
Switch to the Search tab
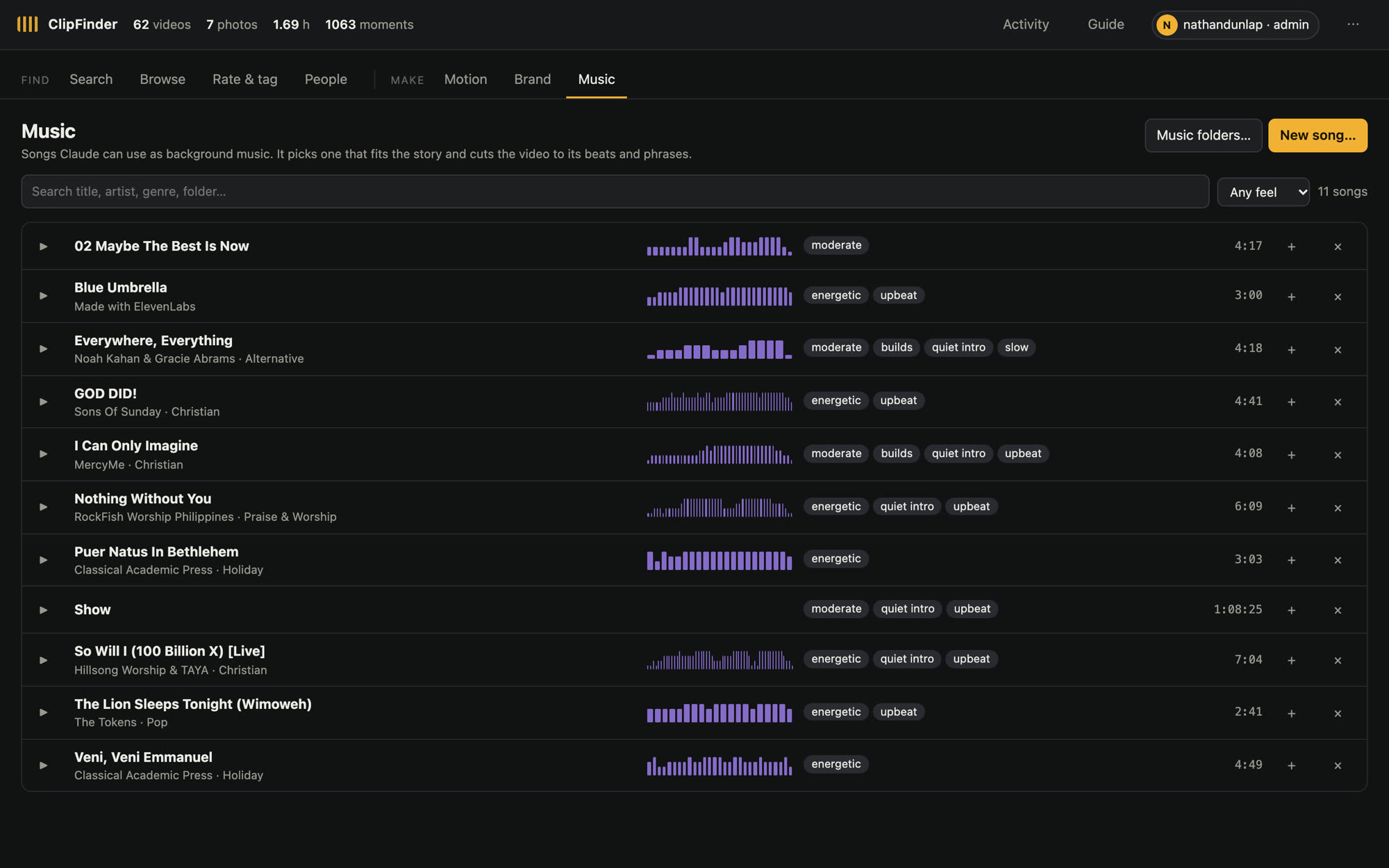91,79
